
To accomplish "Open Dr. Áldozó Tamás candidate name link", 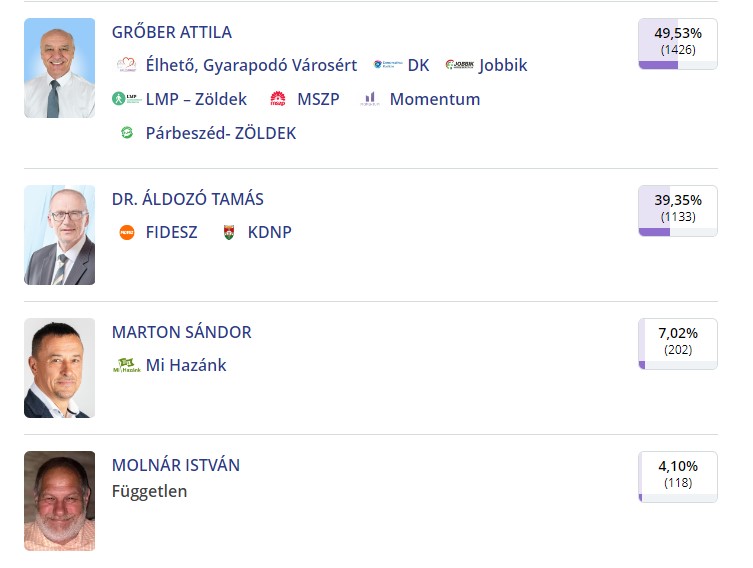I will click(188, 199).
